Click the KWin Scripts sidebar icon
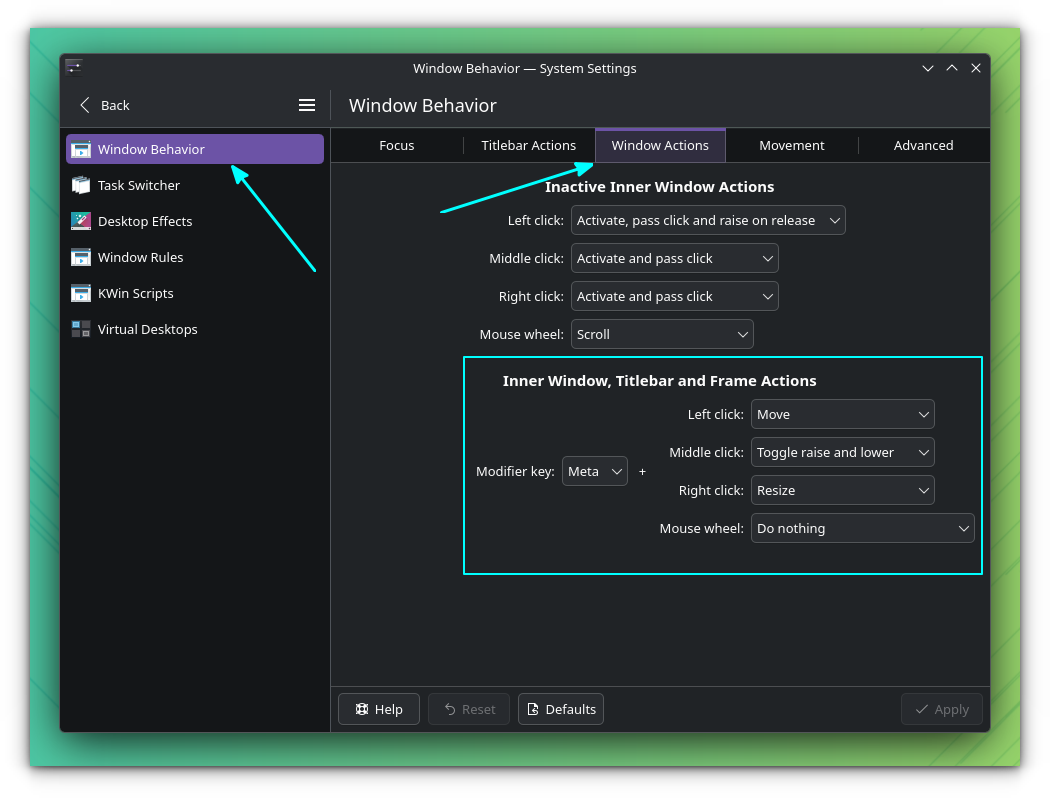This screenshot has height=798, width=1050. point(81,294)
